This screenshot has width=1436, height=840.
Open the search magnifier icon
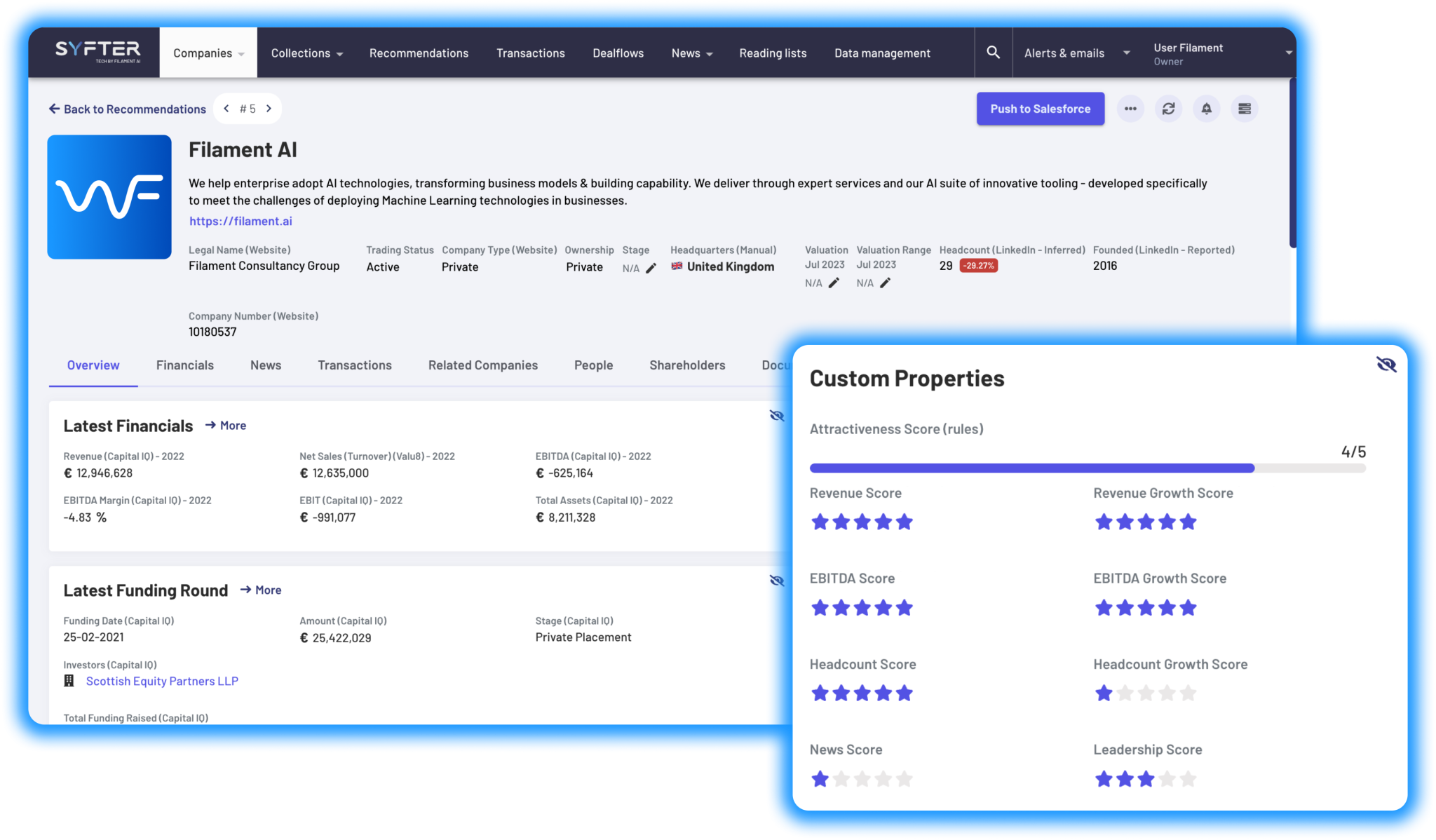pos(993,53)
